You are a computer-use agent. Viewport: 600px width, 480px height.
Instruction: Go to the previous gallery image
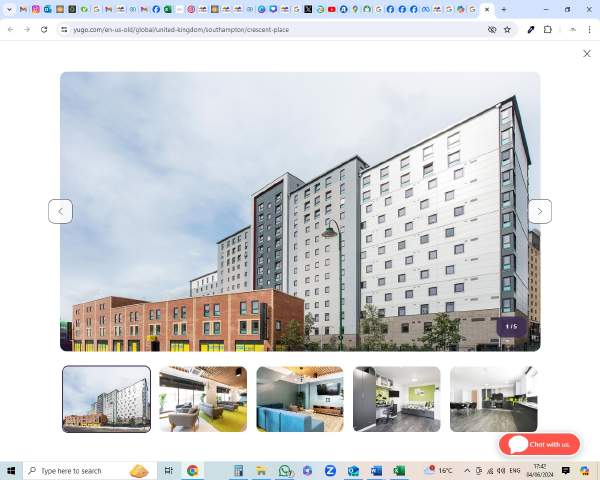click(x=60, y=211)
